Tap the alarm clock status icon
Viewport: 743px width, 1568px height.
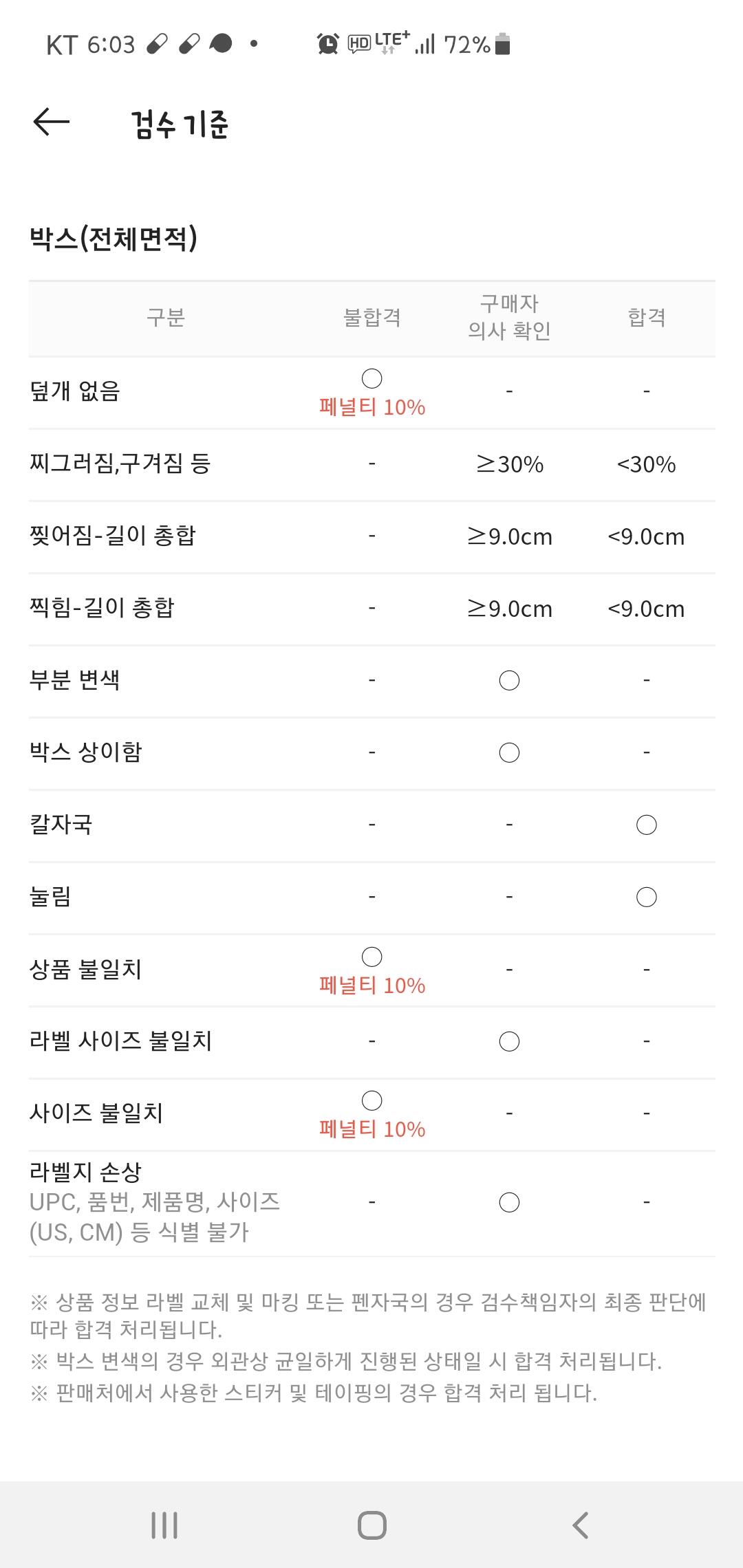327,45
